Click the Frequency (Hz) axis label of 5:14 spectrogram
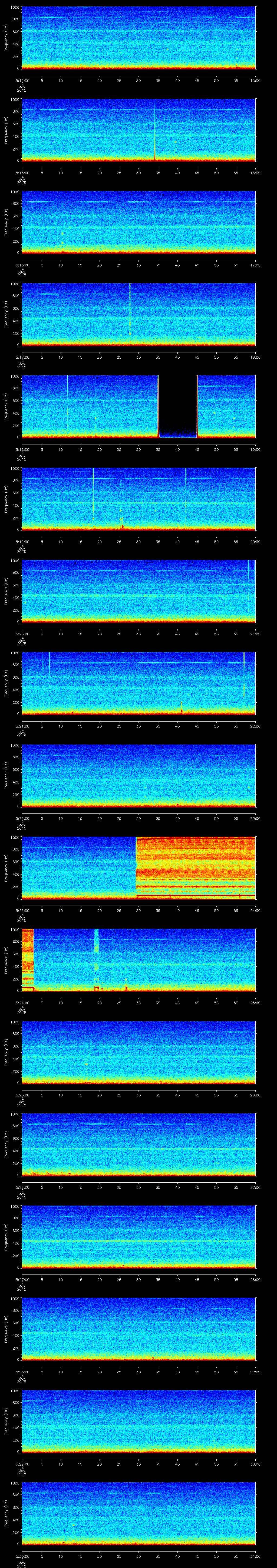277x1568 pixels. click(x=6, y=38)
